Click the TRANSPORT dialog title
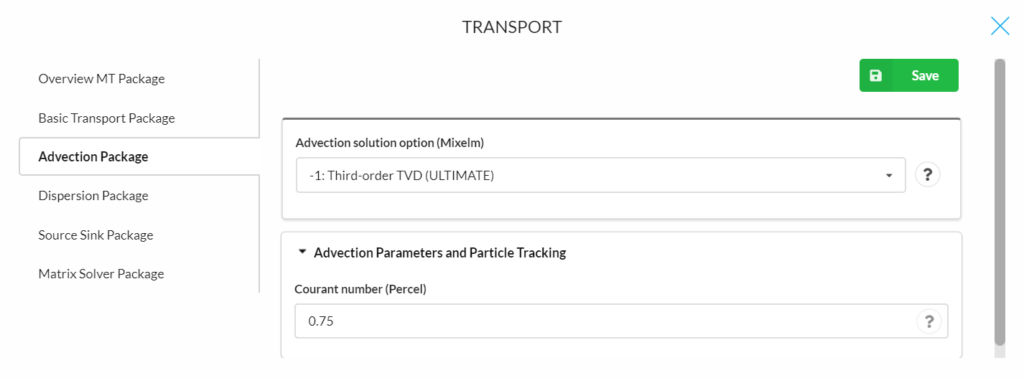The height and width of the screenshot is (378, 1024). point(512,27)
